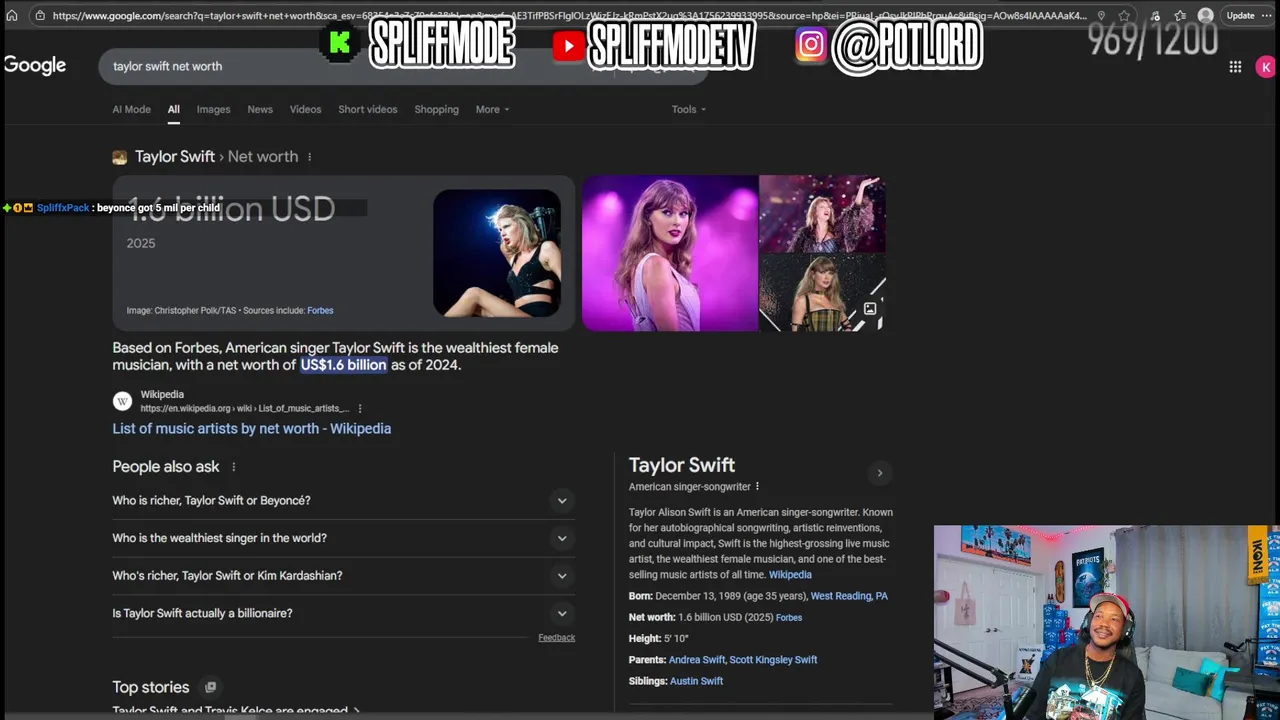Viewport: 1280px width, 720px height.
Task: Open the Wikipedia link in panel description
Action: (790, 575)
